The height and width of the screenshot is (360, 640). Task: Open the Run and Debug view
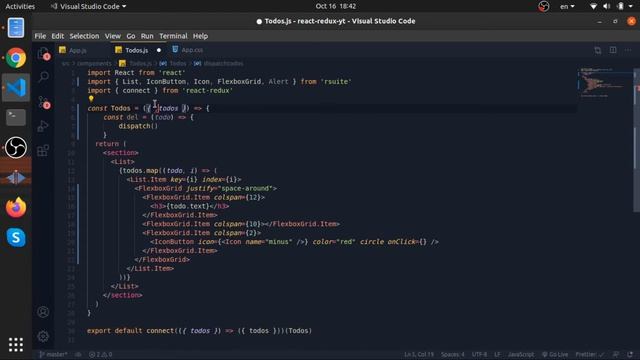[x=43, y=126]
